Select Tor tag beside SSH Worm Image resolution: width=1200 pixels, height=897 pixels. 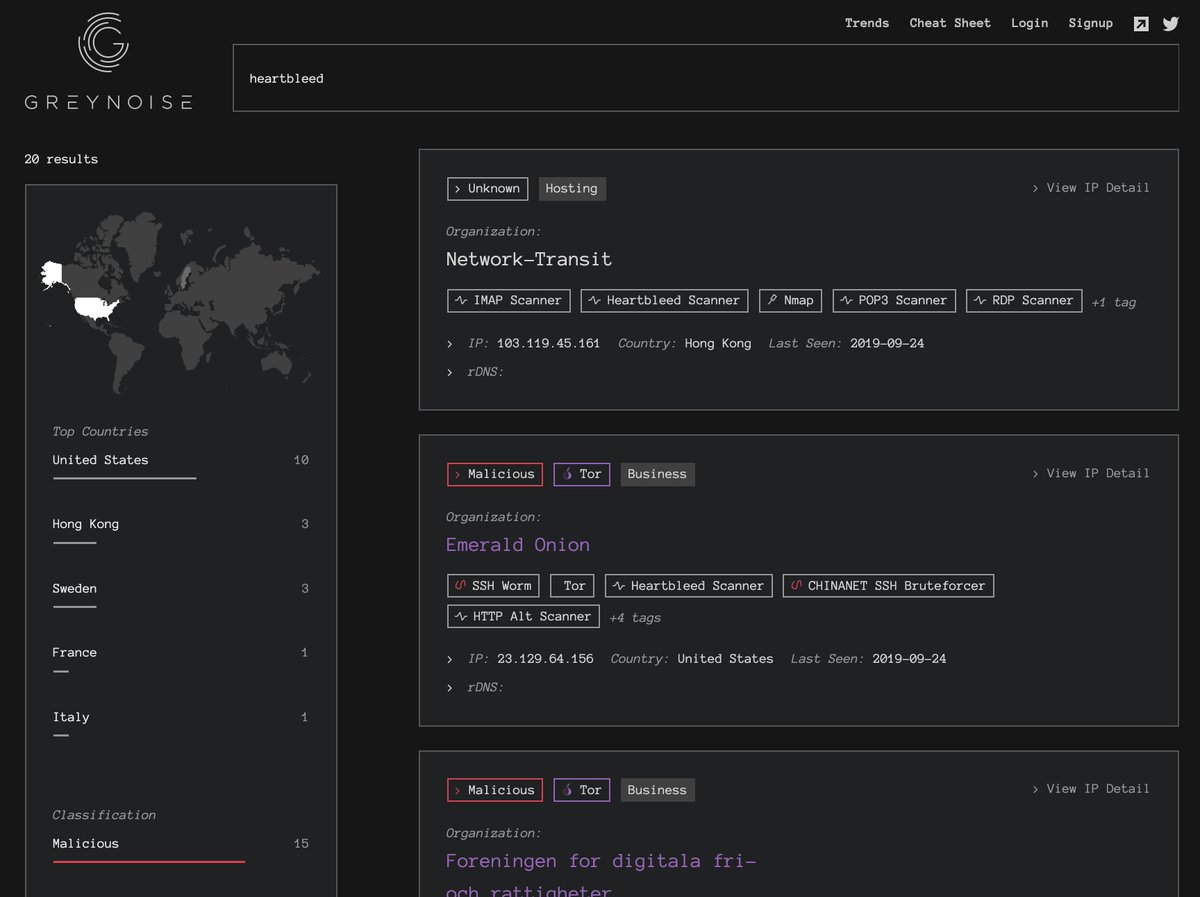tap(573, 586)
